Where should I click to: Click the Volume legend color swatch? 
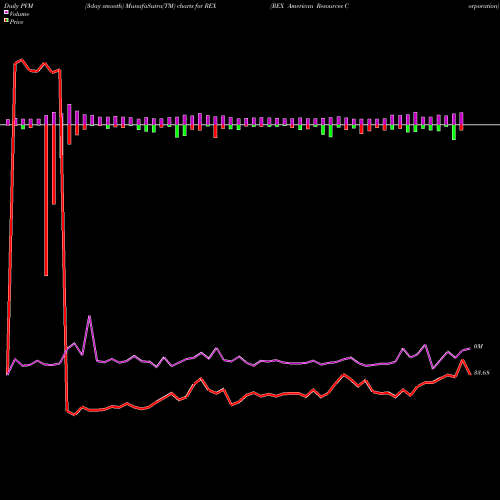(x=6, y=12)
